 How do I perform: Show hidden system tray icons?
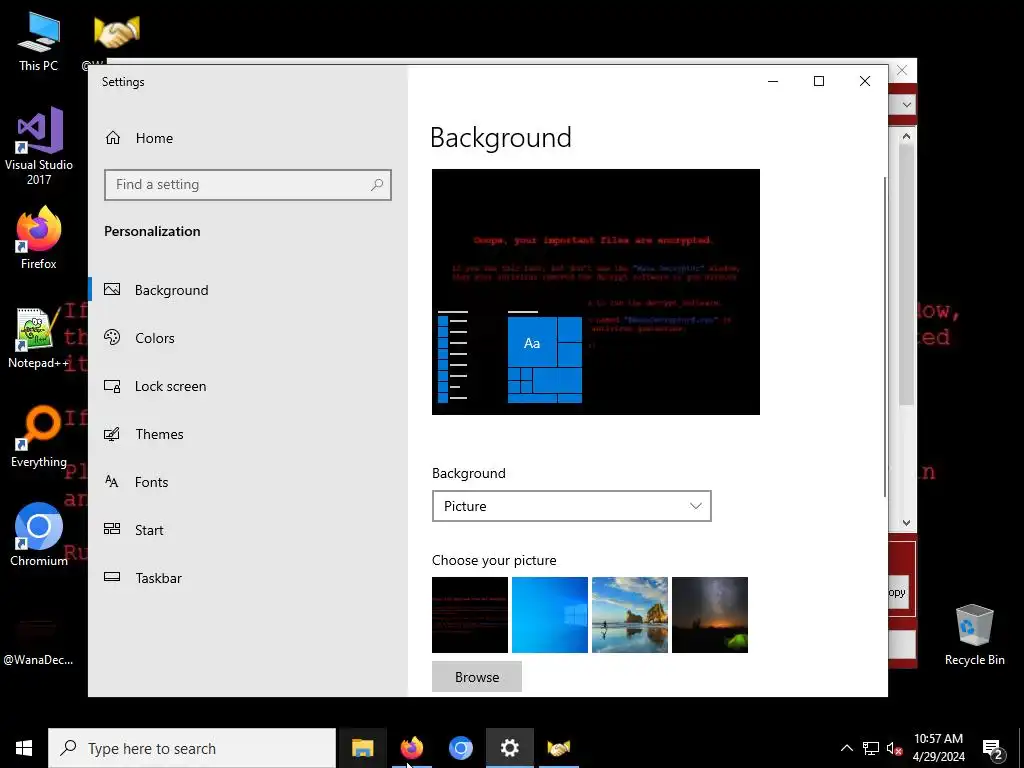click(846, 748)
